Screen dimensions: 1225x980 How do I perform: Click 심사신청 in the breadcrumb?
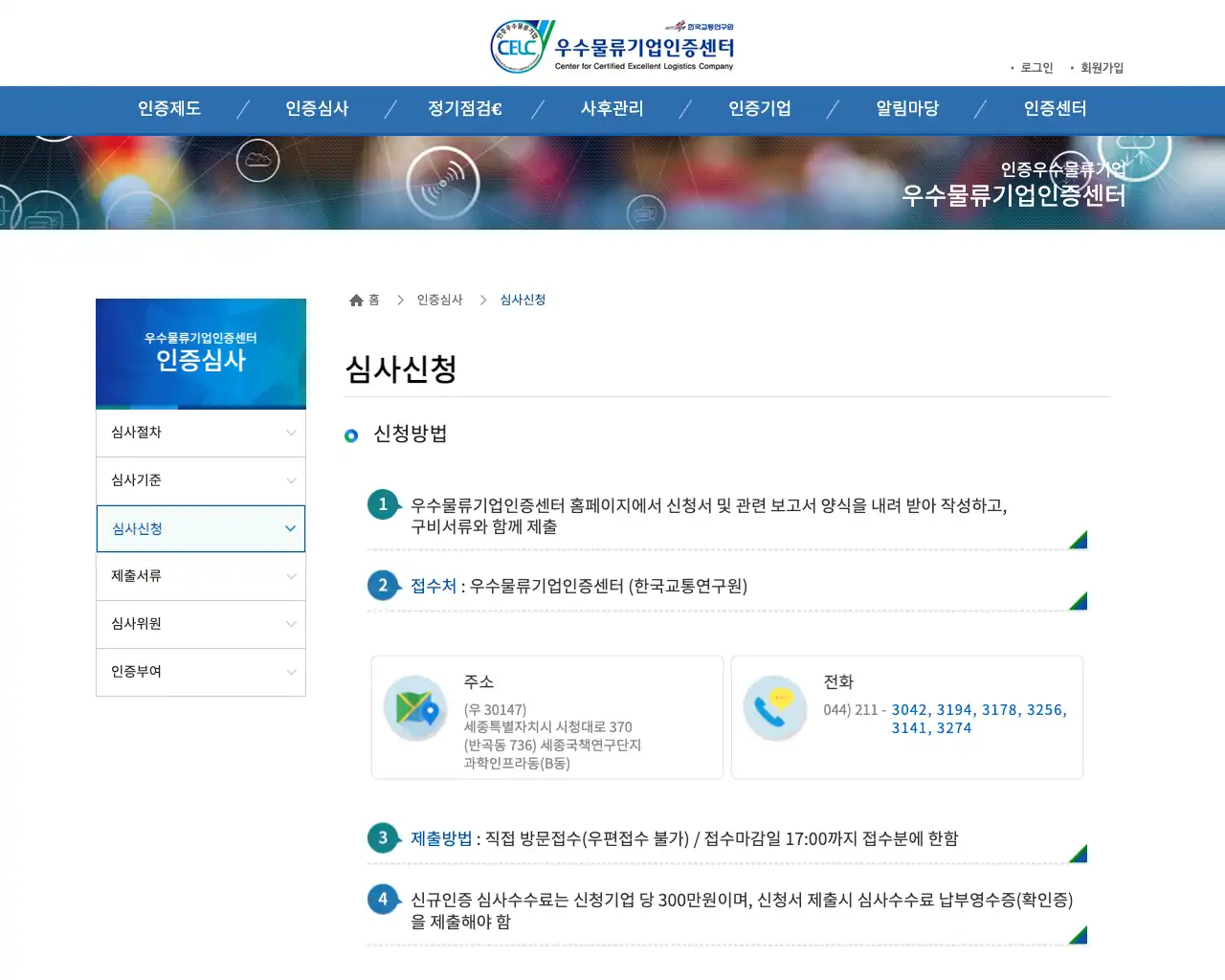point(523,301)
